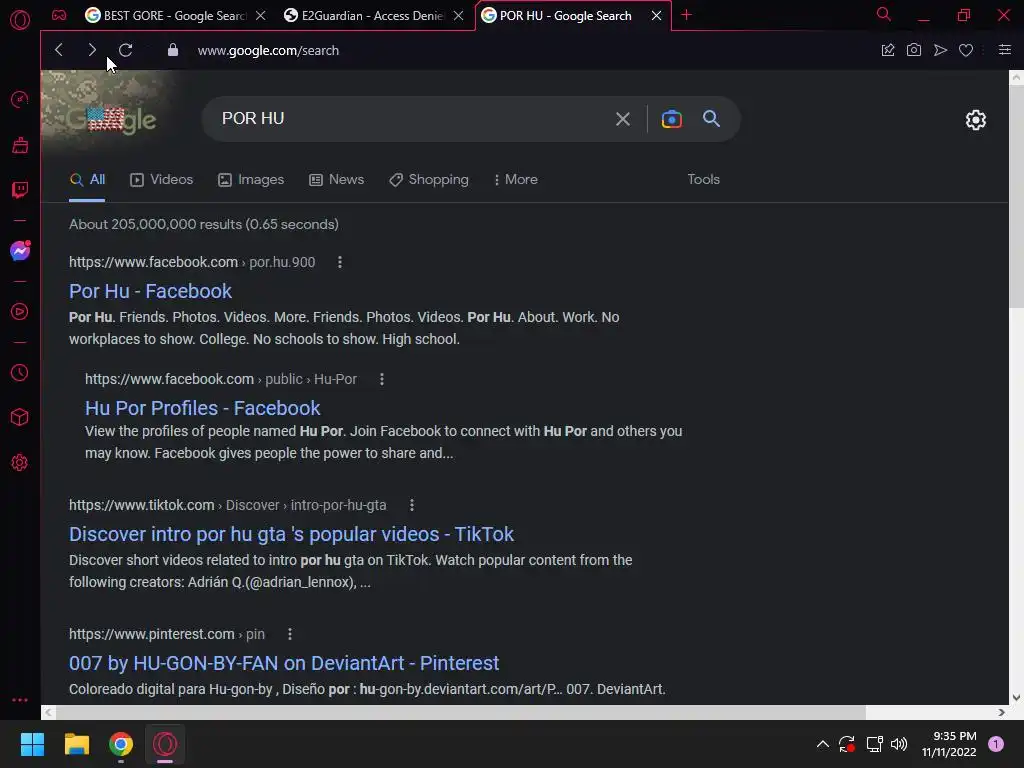Go forward to the next page
The height and width of the screenshot is (768, 1024).
click(91, 50)
